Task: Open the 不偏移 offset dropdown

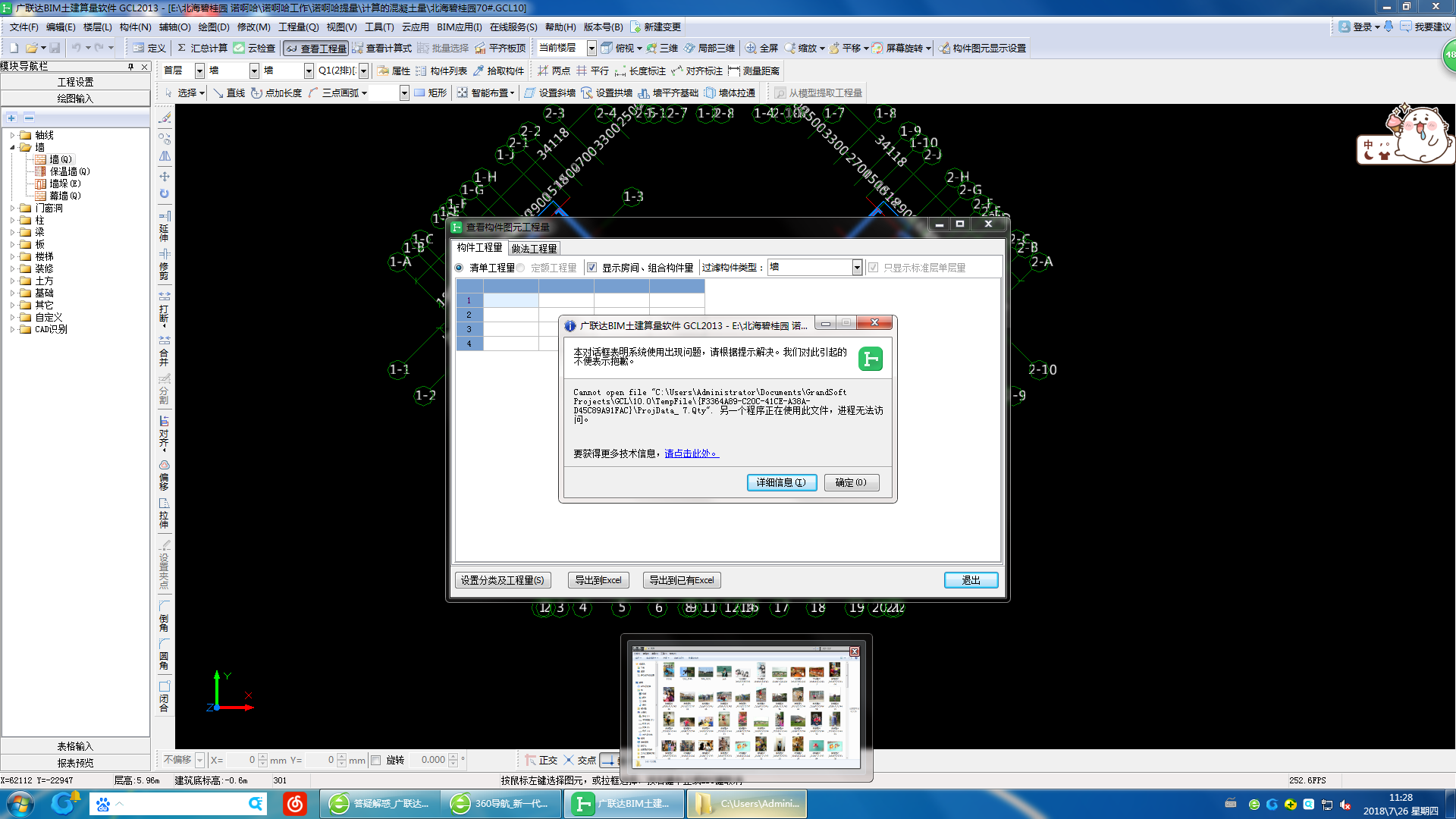Action: point(199,760)
